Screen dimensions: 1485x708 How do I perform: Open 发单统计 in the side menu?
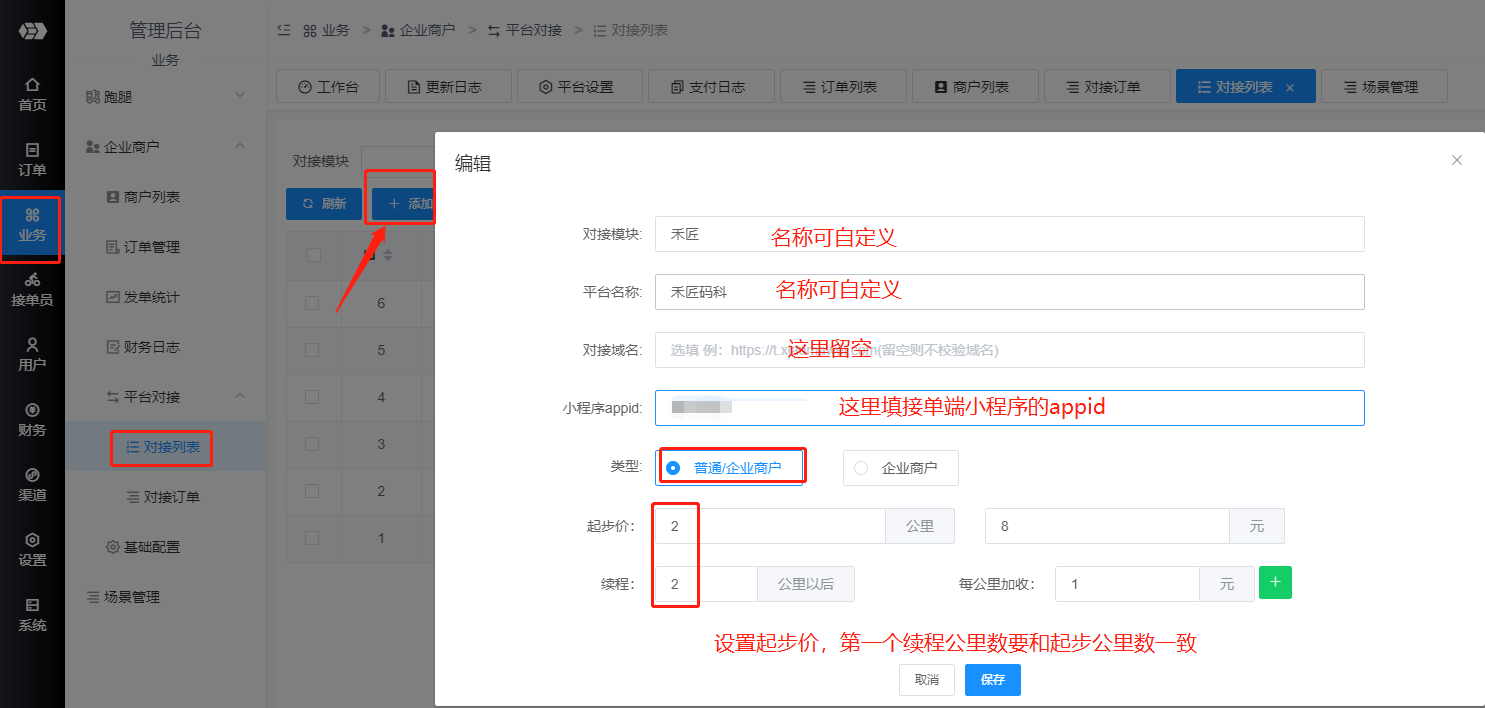[x=165, y=297]
